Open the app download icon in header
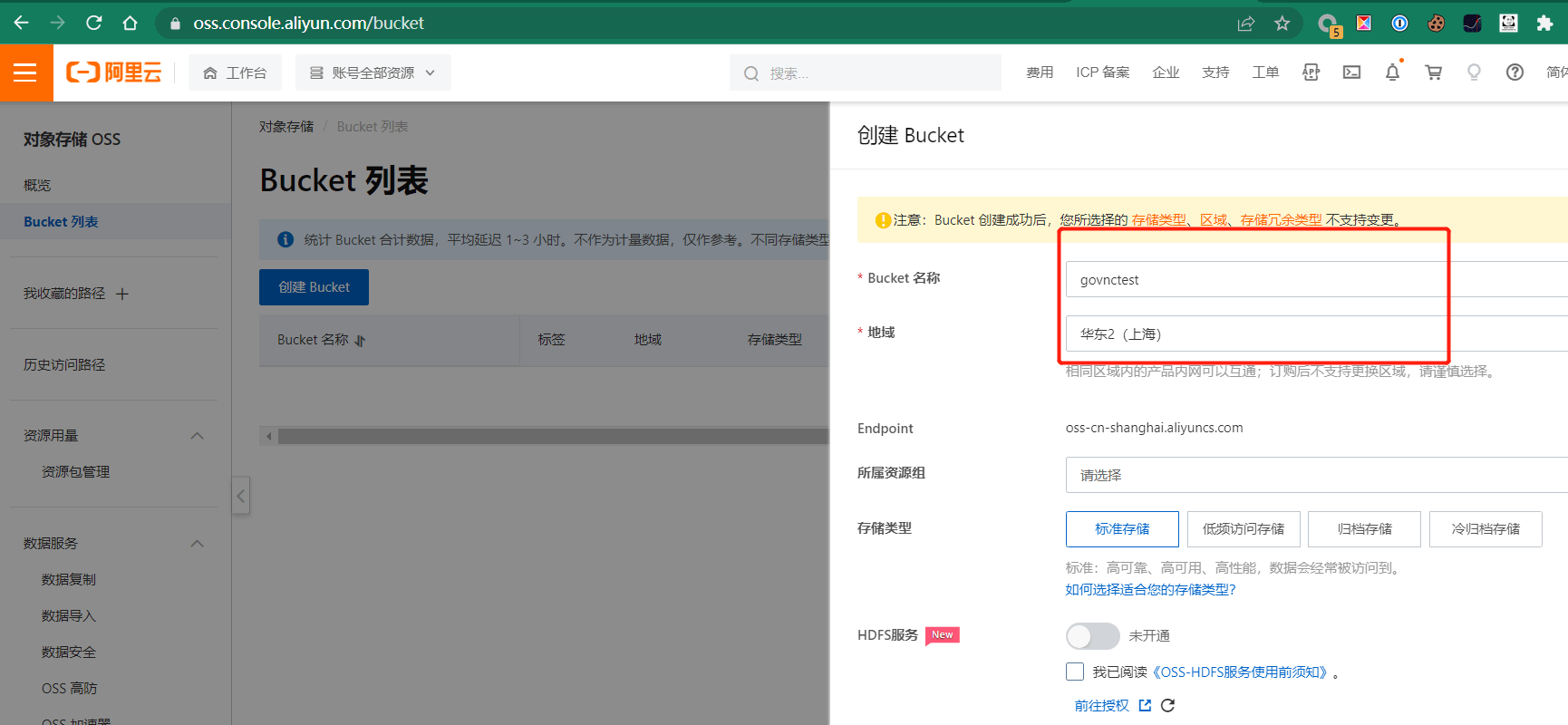This screenshot has width=1568, height=725. pyautogui.click(x=1311, y=72)
